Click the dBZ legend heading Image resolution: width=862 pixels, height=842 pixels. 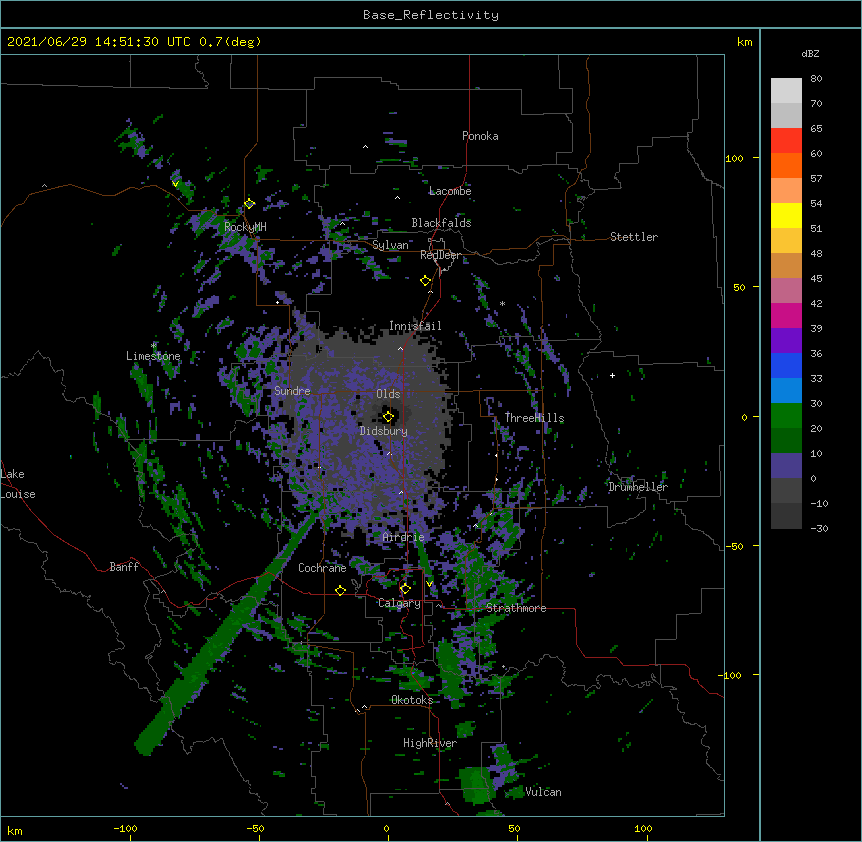810,54
